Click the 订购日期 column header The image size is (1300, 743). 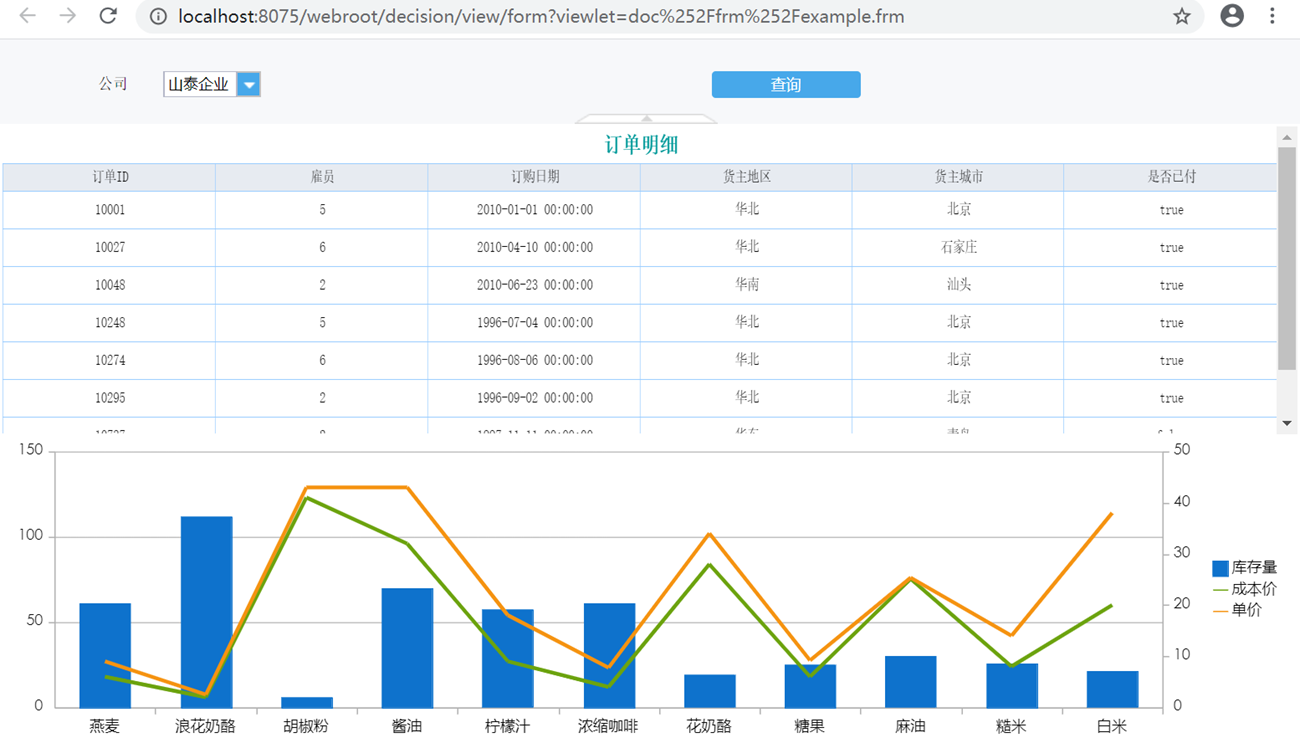coord(535,177)
